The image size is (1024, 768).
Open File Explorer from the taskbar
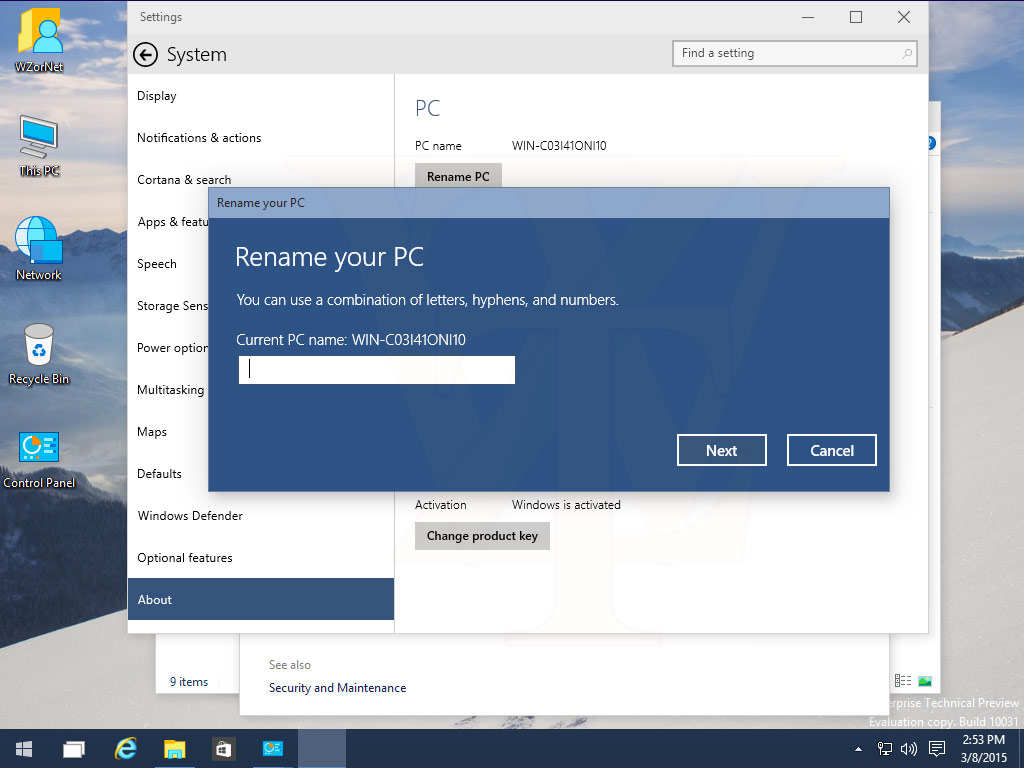[x=174, y=748]
